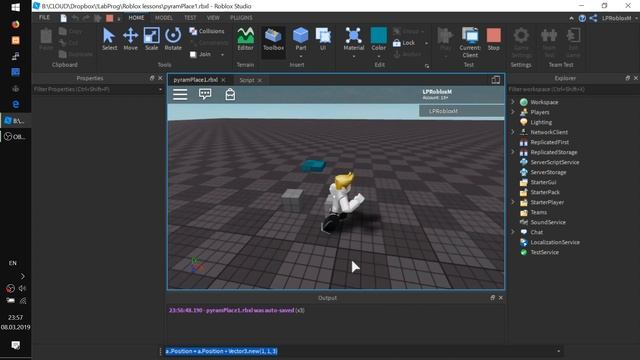Click the command bar input
Screen dimensions: 640x360
click(359, 351)
